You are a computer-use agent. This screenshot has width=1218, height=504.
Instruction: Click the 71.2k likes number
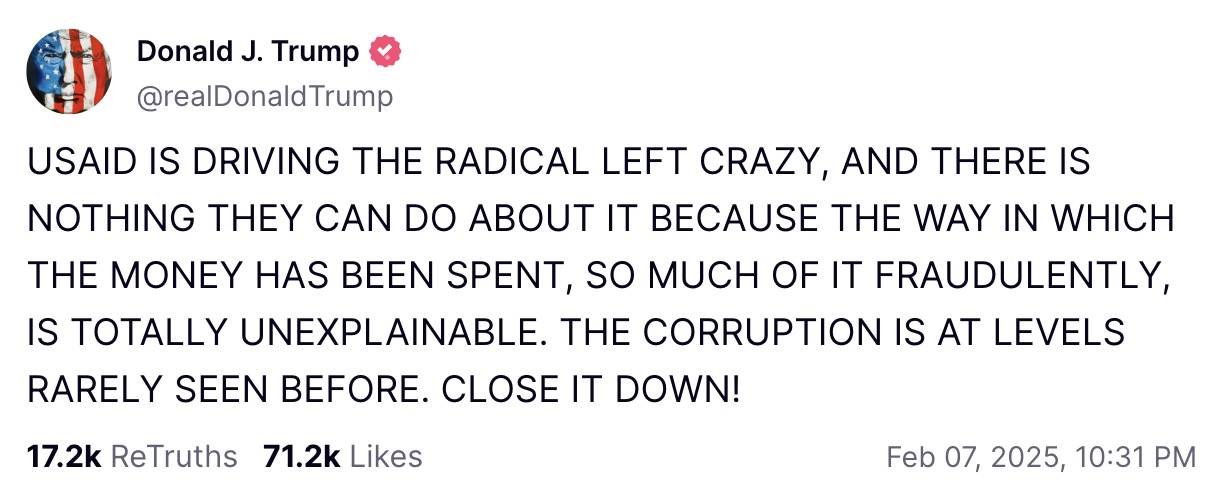click(302, 457)
